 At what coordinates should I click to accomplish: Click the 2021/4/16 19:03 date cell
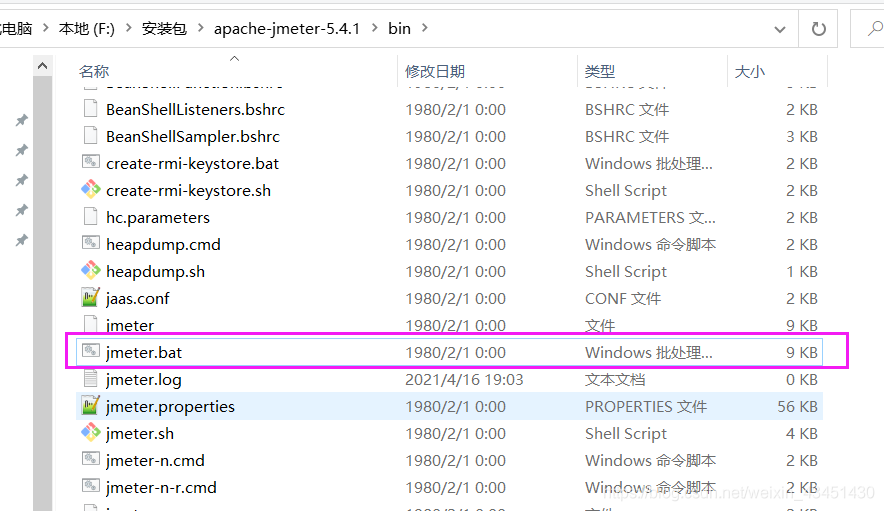point(464,380)
